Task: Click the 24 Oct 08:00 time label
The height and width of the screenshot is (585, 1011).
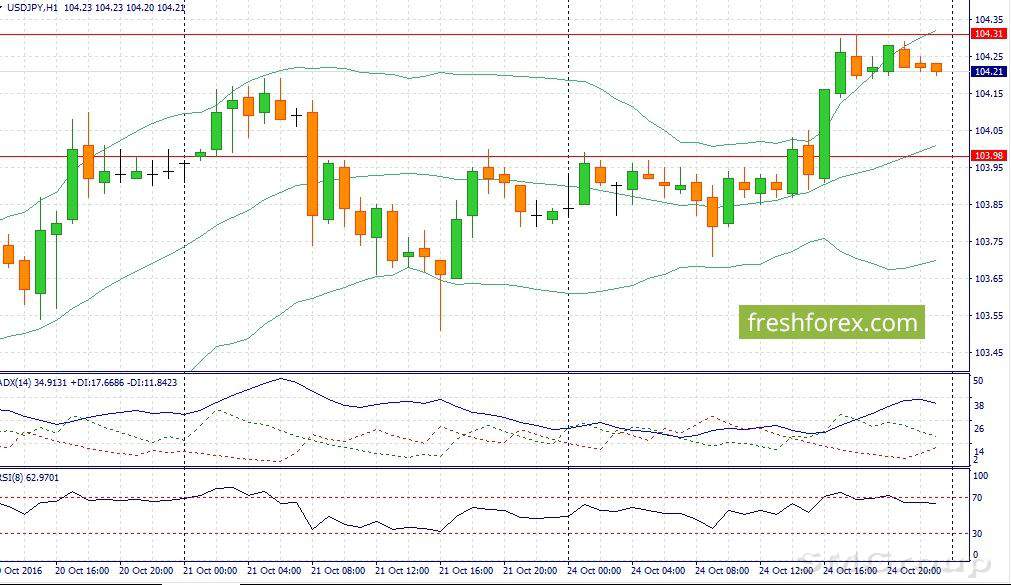Action: click(x=721, y=571)
